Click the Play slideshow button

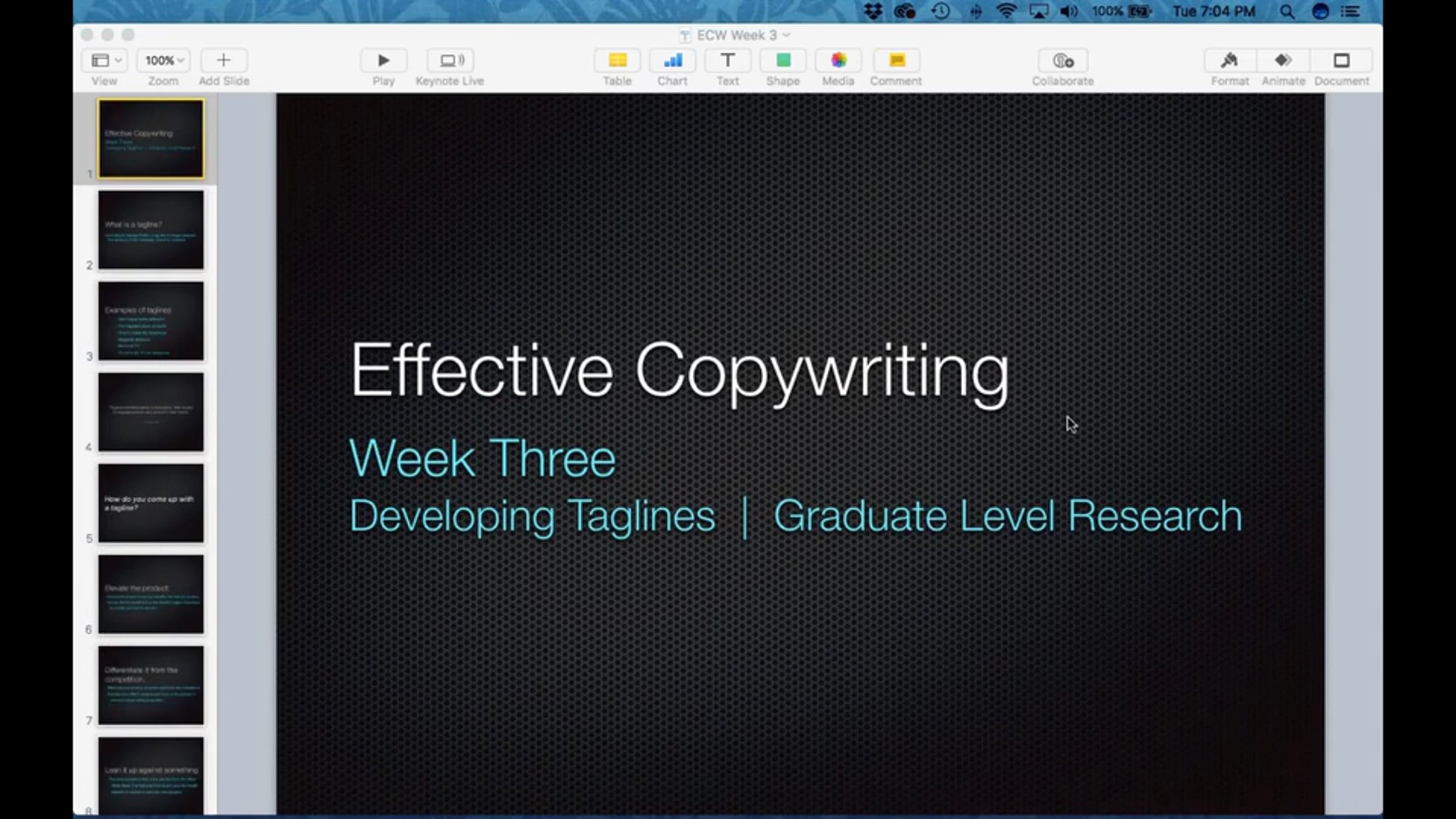(383, 61)
